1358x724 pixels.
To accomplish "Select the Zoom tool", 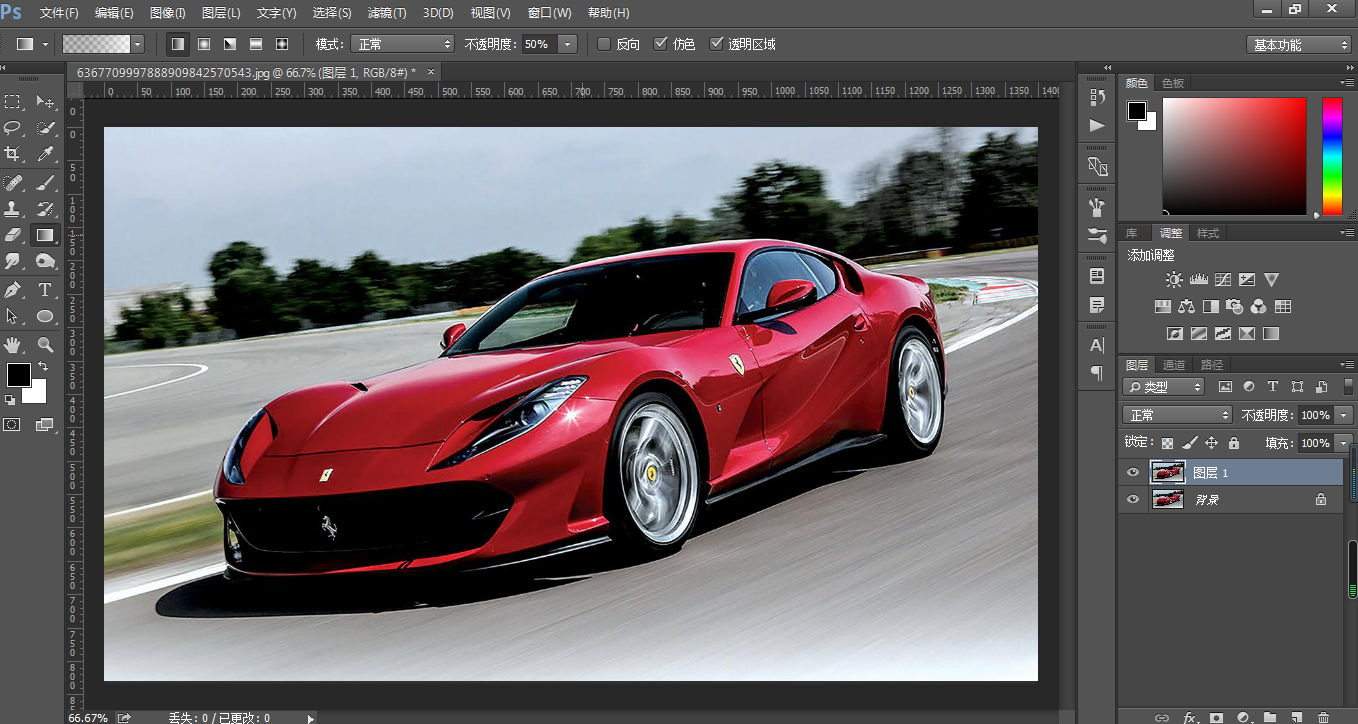I will (x=45, y=345).
